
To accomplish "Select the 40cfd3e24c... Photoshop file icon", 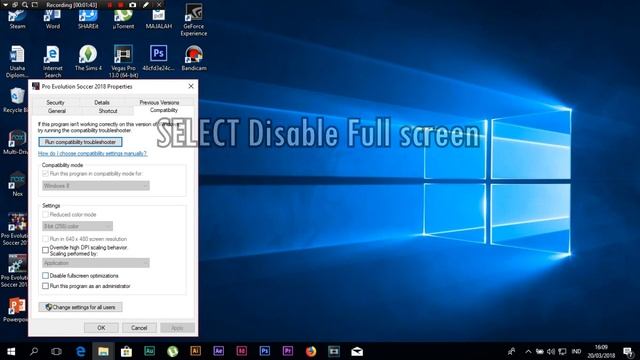I will pyautogui.click(x=159, y=58).
